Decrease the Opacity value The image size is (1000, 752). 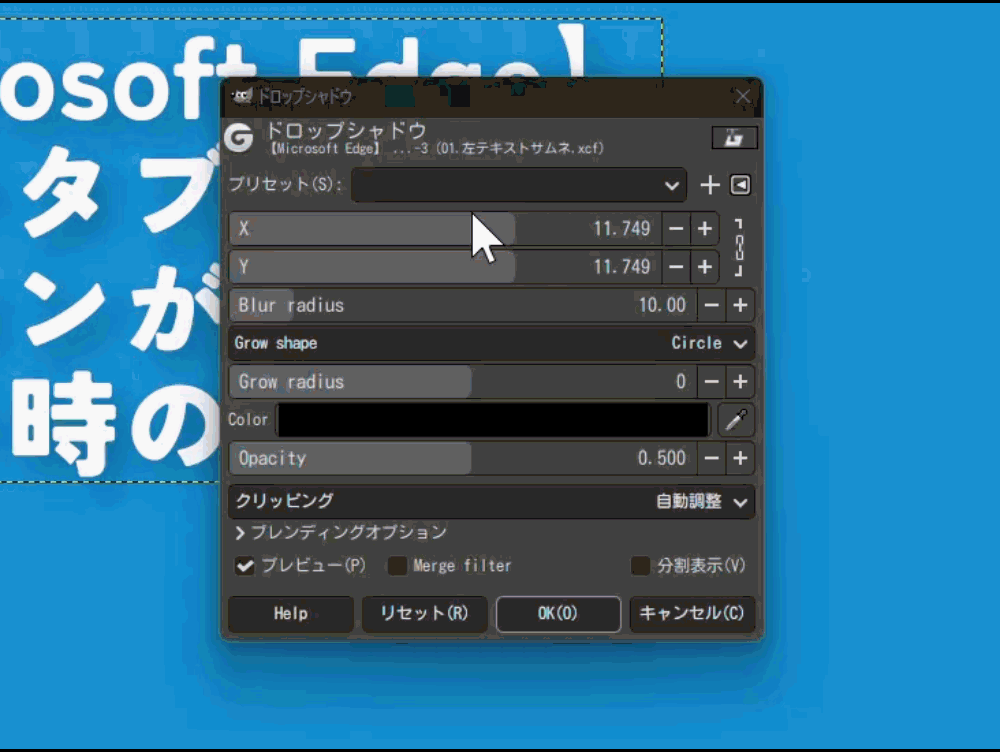coord(712,459)
